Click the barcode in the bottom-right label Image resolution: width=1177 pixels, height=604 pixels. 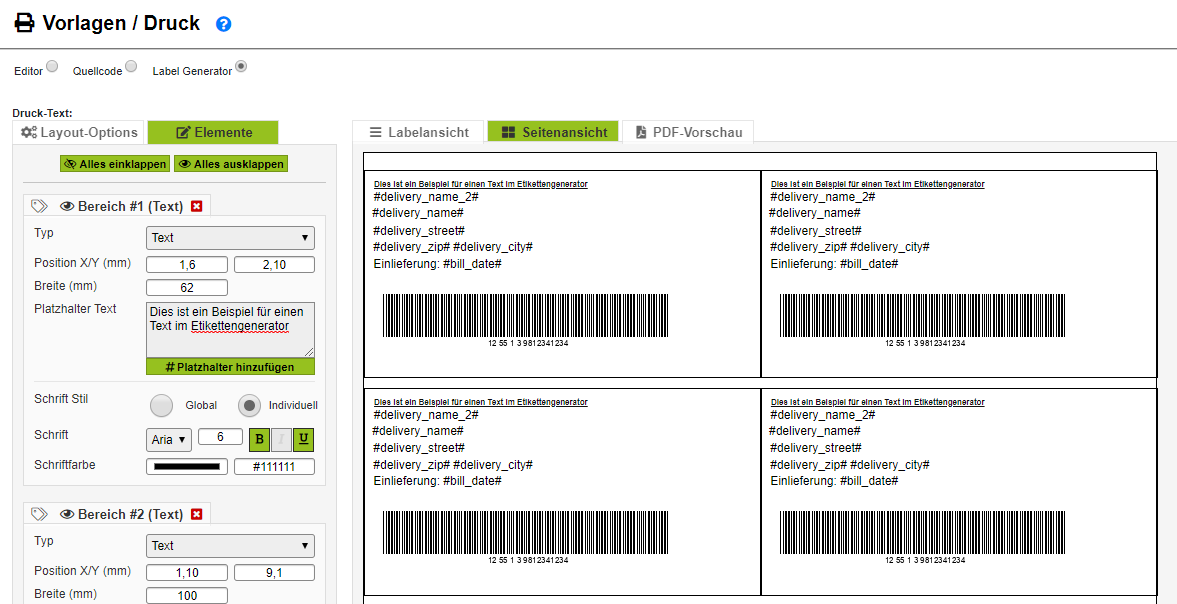pyautogui.click(x=922, y=533)
